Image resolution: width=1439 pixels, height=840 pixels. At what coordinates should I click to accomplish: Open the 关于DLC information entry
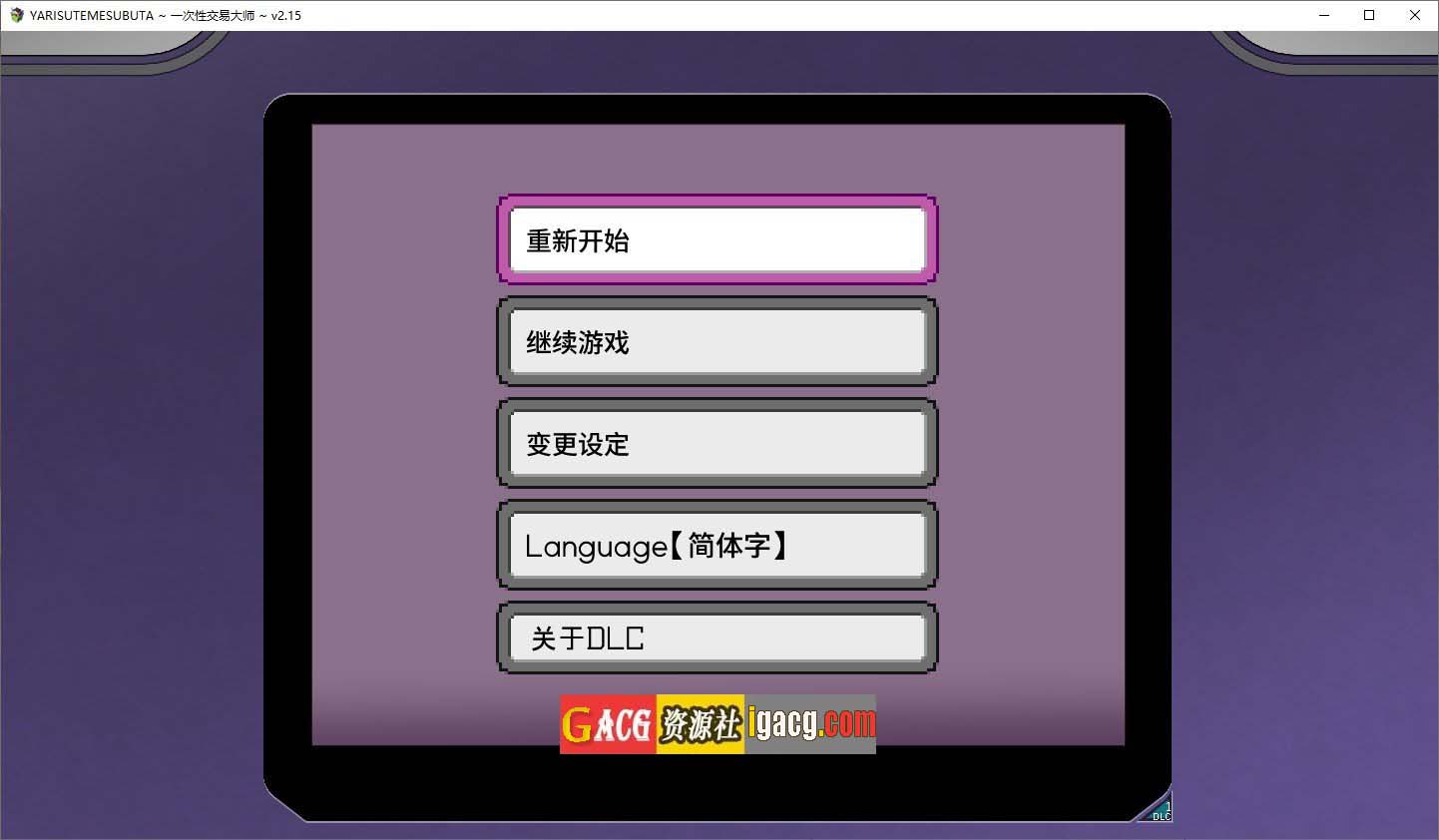coord(717,638)
